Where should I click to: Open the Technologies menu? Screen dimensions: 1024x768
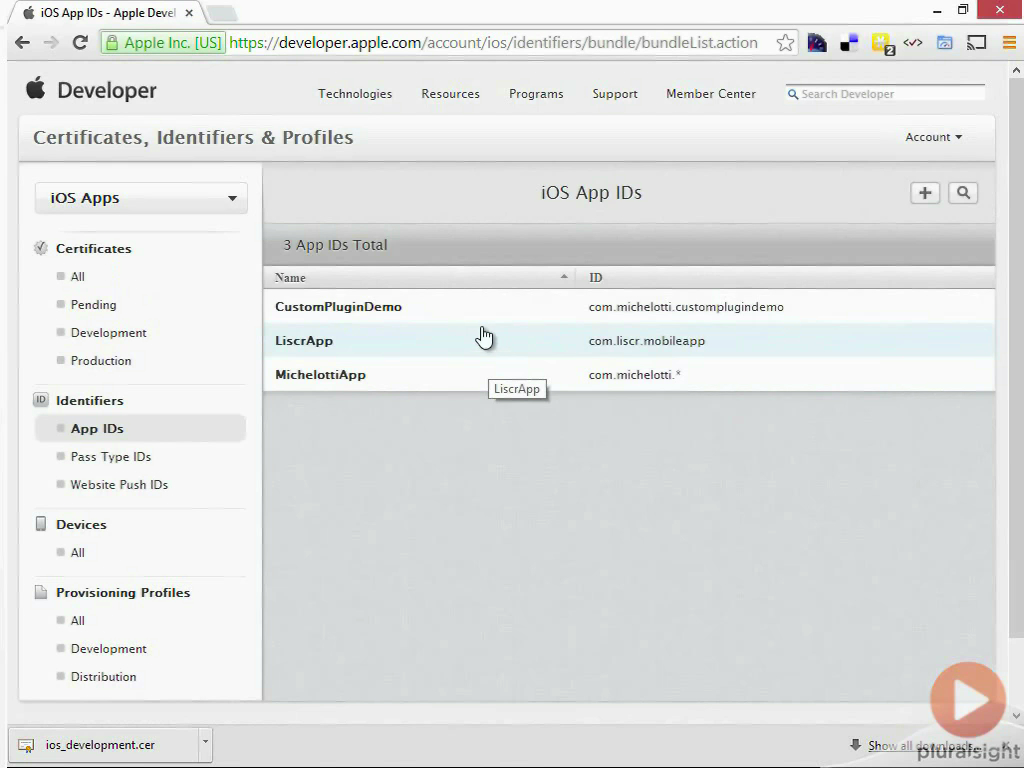355,94
